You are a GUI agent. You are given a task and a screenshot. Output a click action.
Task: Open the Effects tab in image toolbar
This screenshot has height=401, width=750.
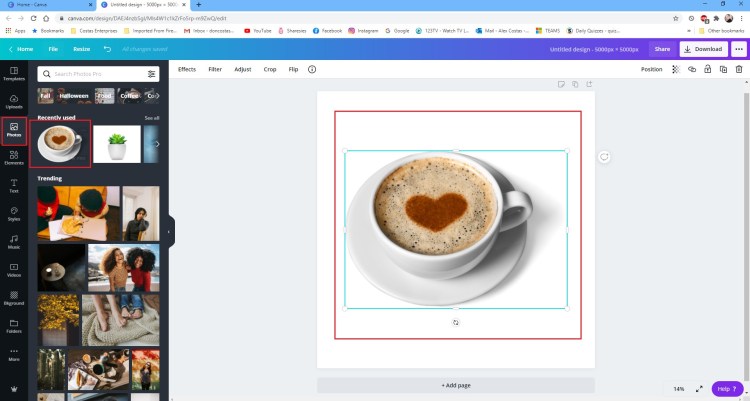(x=187, y=69)
